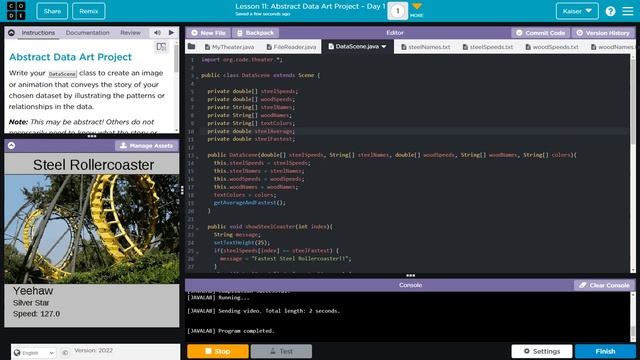Screen dimensions: 640x360
Task: Open the MyTheater.java tab
Action: (x=229, y=47)
